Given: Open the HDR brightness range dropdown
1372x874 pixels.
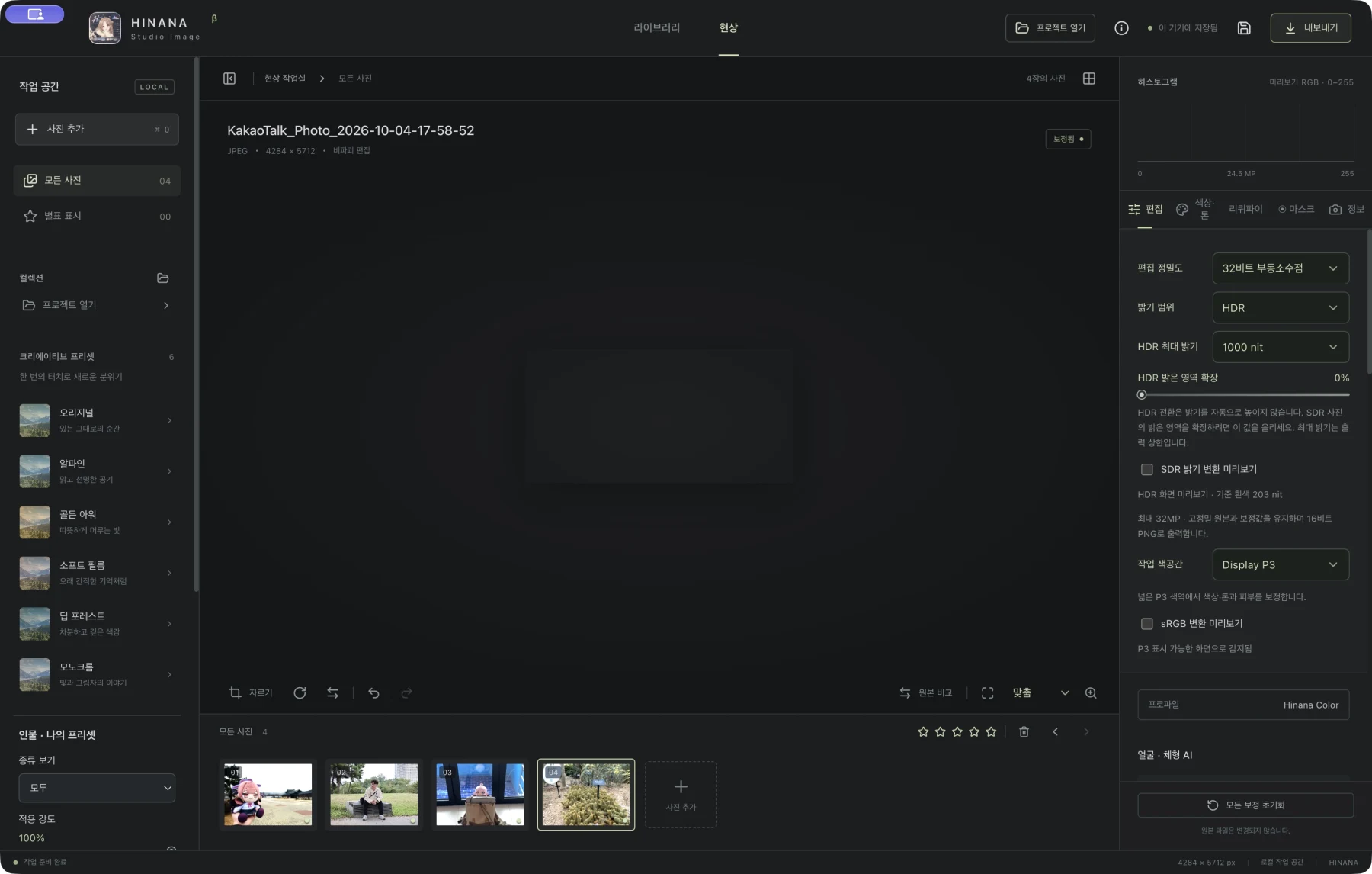Looking at the screenshot, I should 1281,307.
